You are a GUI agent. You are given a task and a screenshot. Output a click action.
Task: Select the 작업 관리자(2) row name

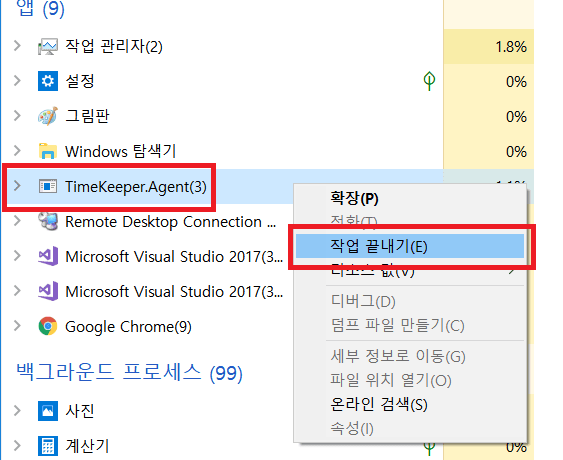click(x=114, y=47)
